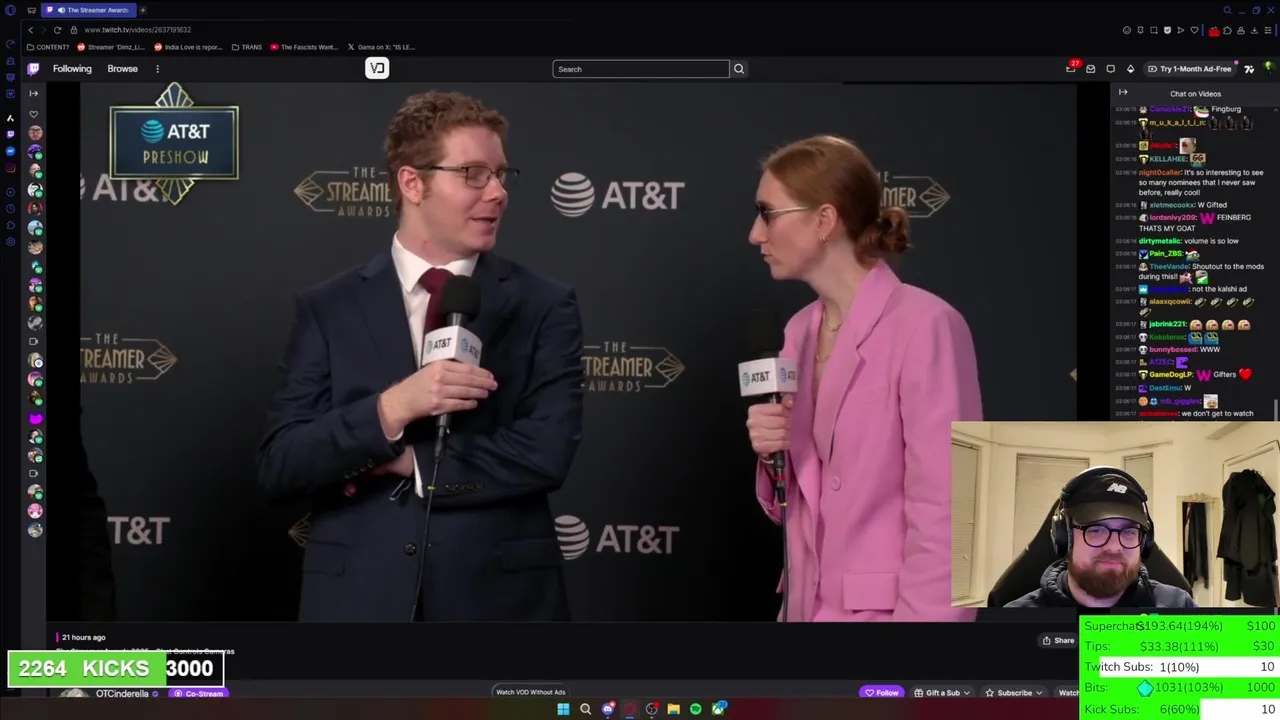Expand the left sidebar with arrow icon
1280x720 pixels.
click(x=33, y=93)
